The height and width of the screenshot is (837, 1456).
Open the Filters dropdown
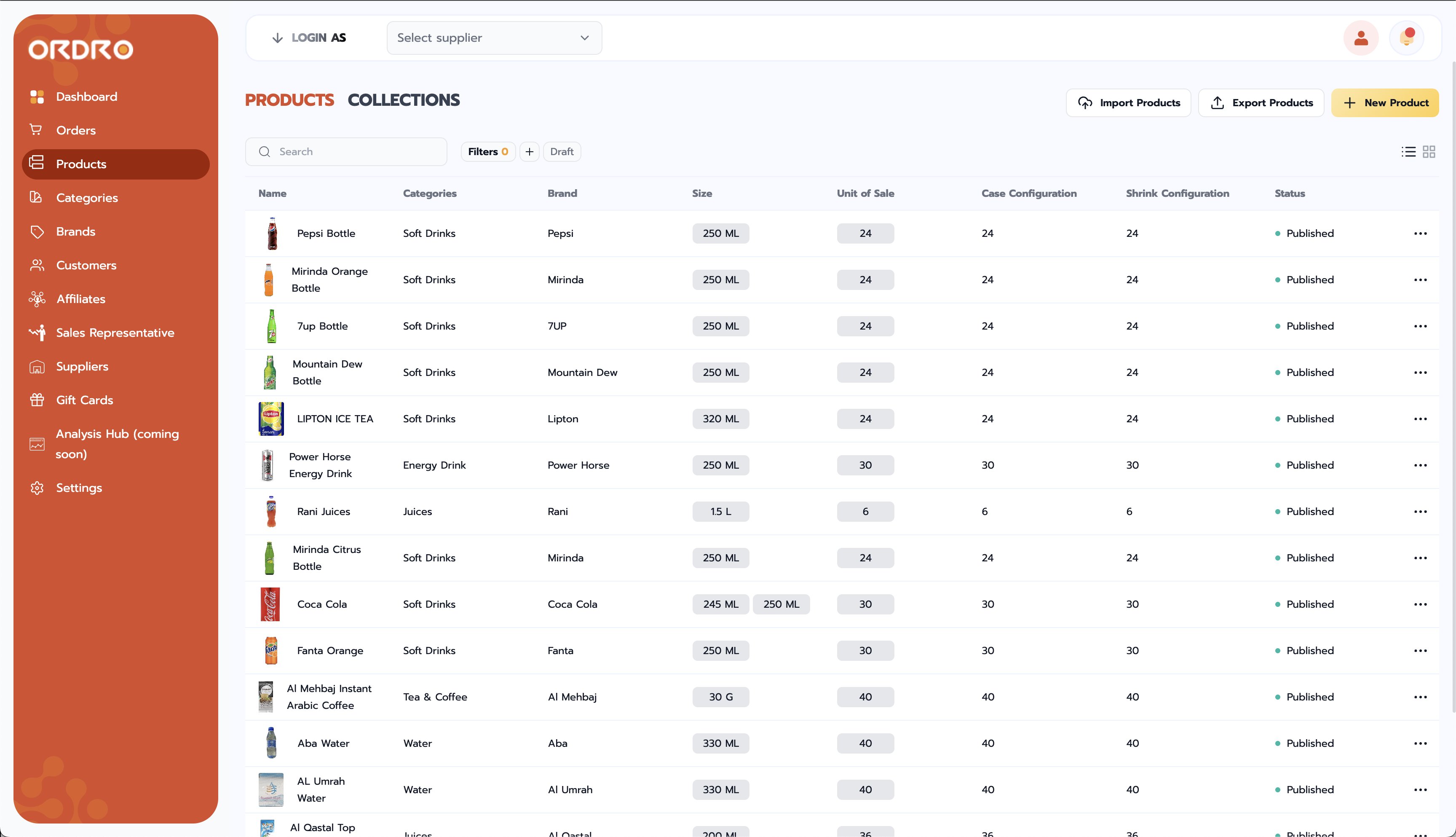(x=488, y=152)
